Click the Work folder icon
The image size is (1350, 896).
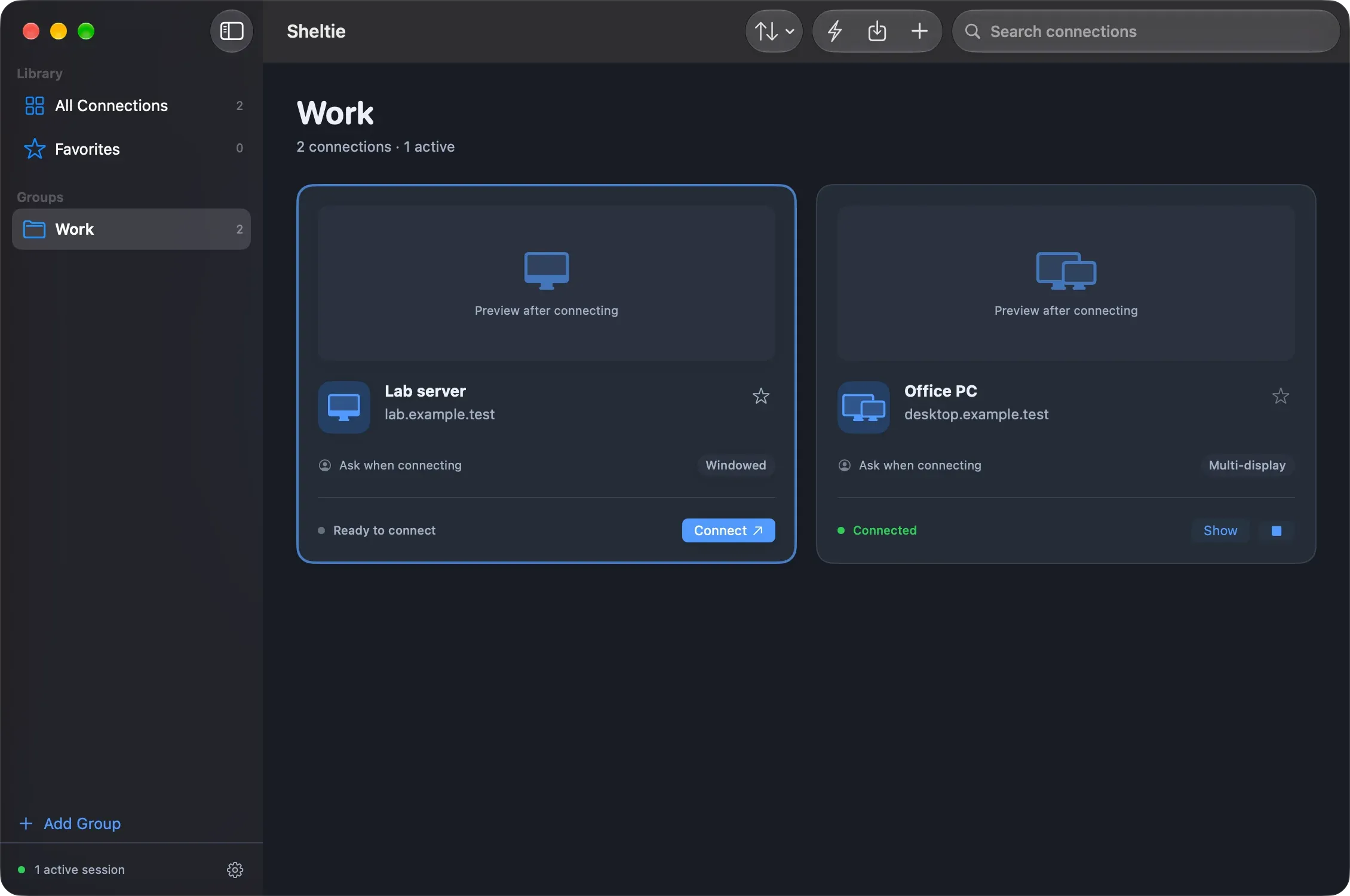[34, 229]
